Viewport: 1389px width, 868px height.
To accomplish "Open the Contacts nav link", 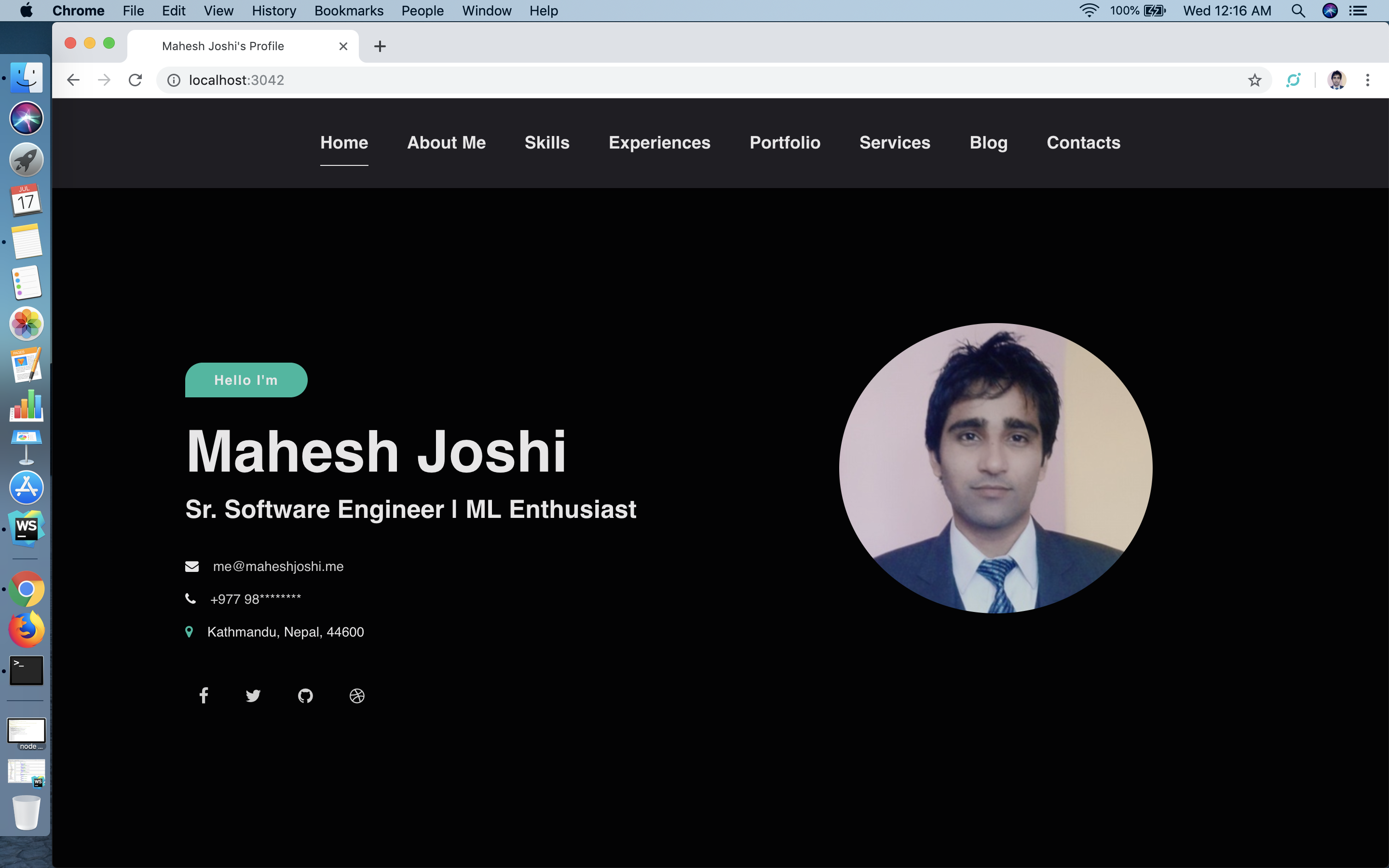I will pos(1083,142).
